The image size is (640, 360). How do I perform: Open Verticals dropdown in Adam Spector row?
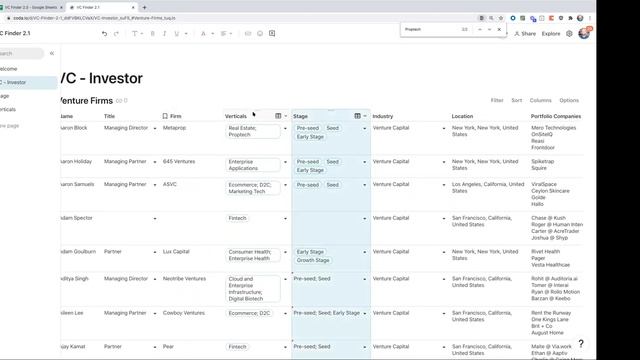pyautogui.click(x=285, y=218)
